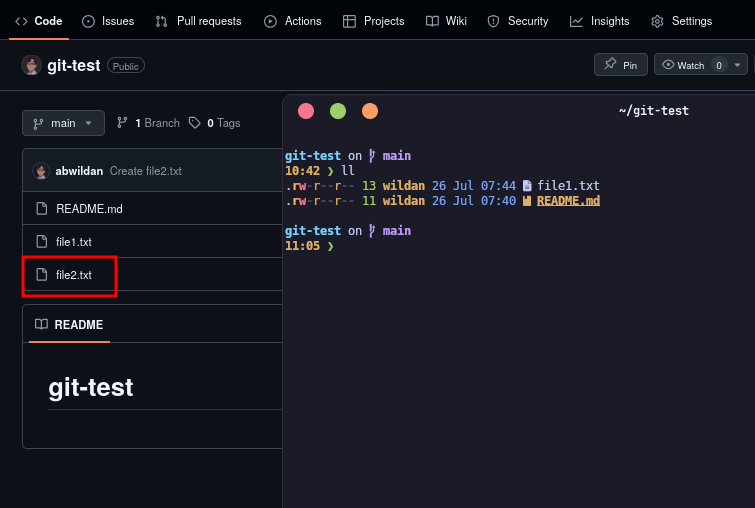View the 0 Tags link

click(x=214, y=123)
